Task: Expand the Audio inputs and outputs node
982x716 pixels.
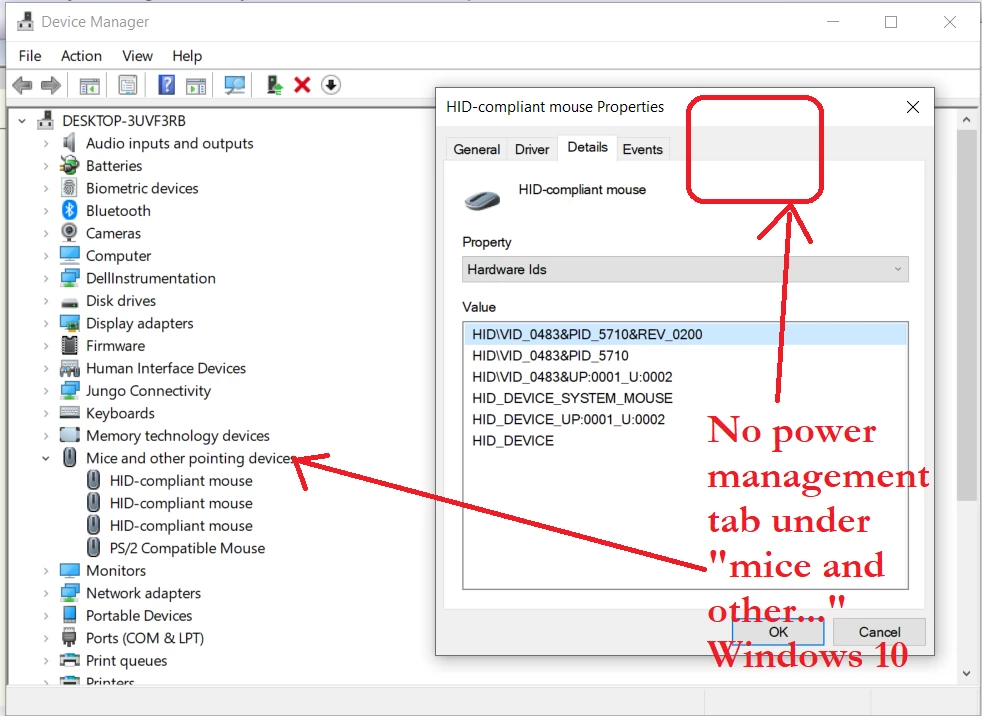Action: tap(46, 143)
